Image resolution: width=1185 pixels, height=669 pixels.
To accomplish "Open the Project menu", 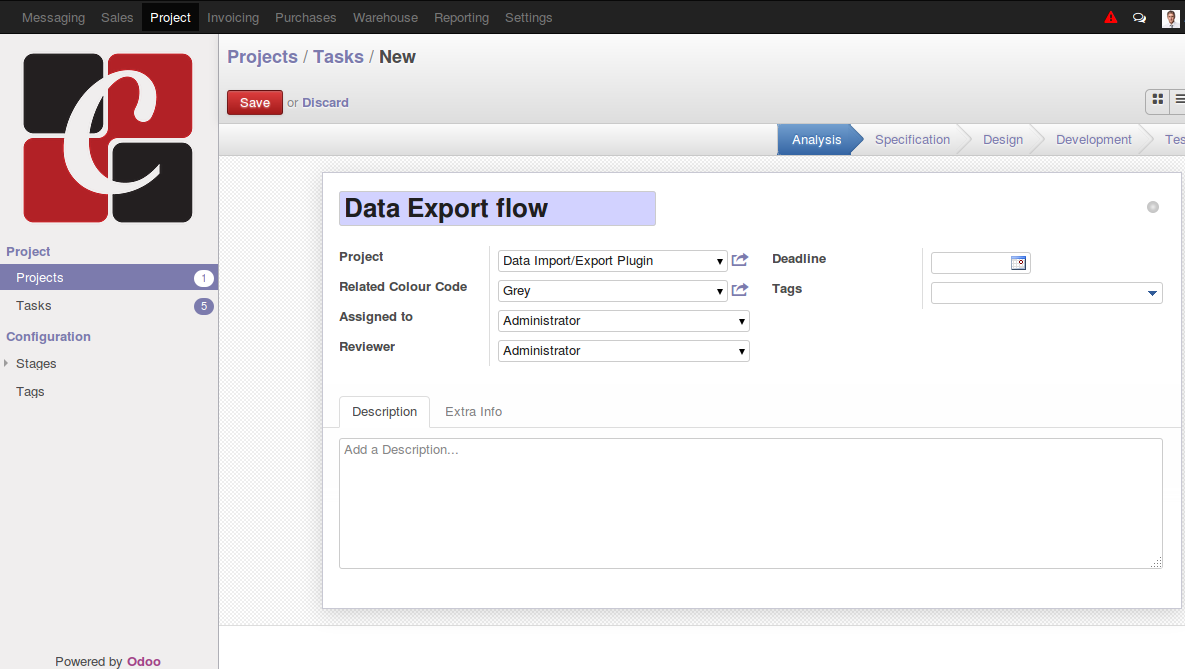I will pyautogui.click(x=170, y=17).
